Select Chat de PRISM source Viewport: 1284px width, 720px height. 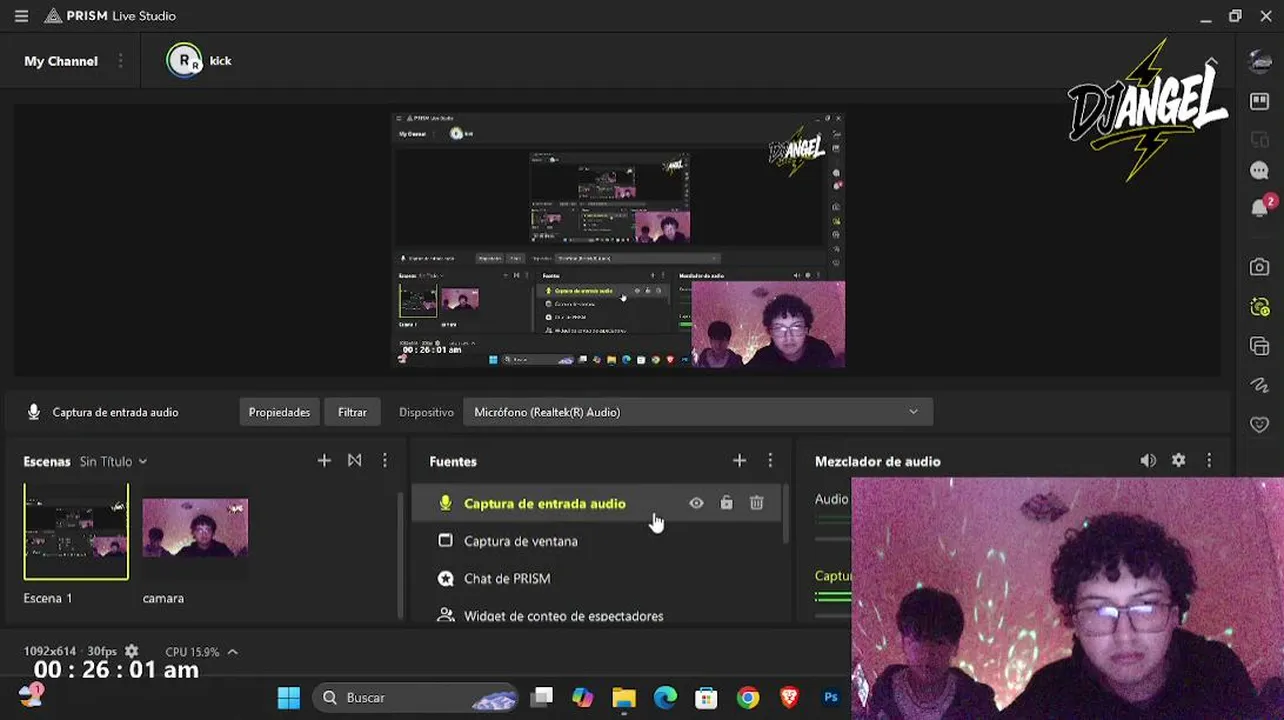[596, 578]
